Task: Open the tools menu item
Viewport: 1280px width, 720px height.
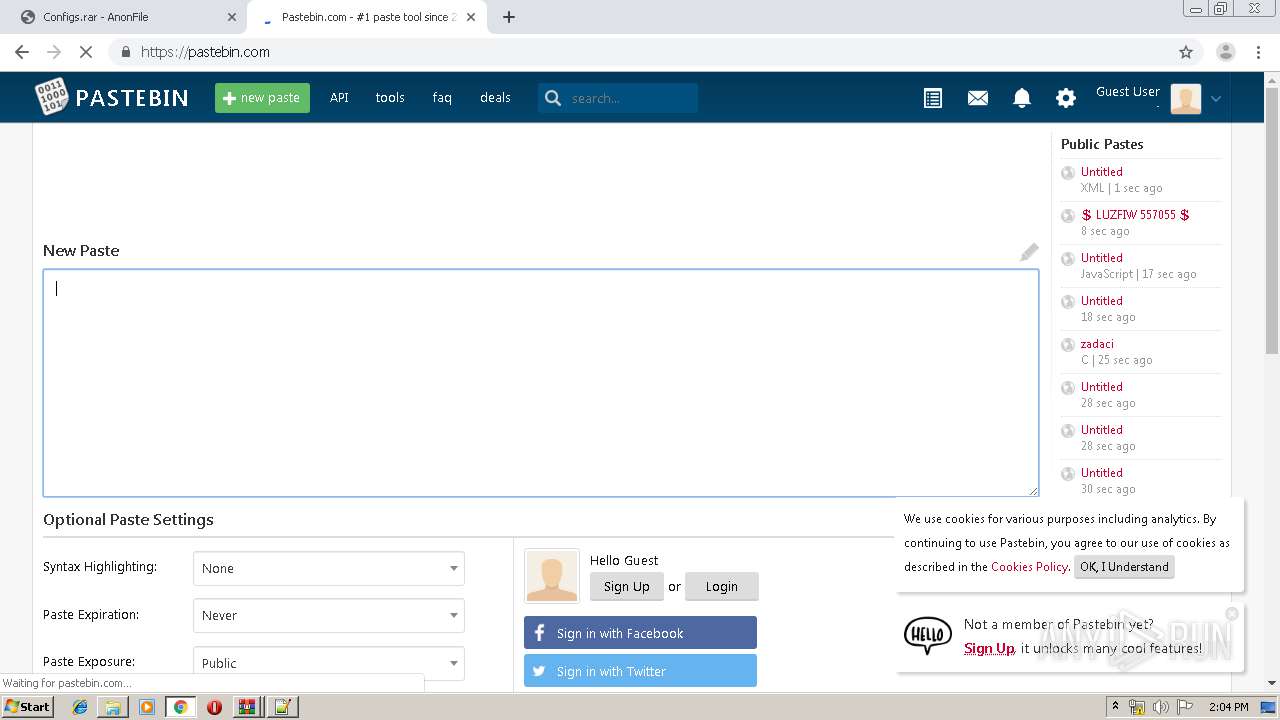Action: pyautogui.click(x=390, y=97)
